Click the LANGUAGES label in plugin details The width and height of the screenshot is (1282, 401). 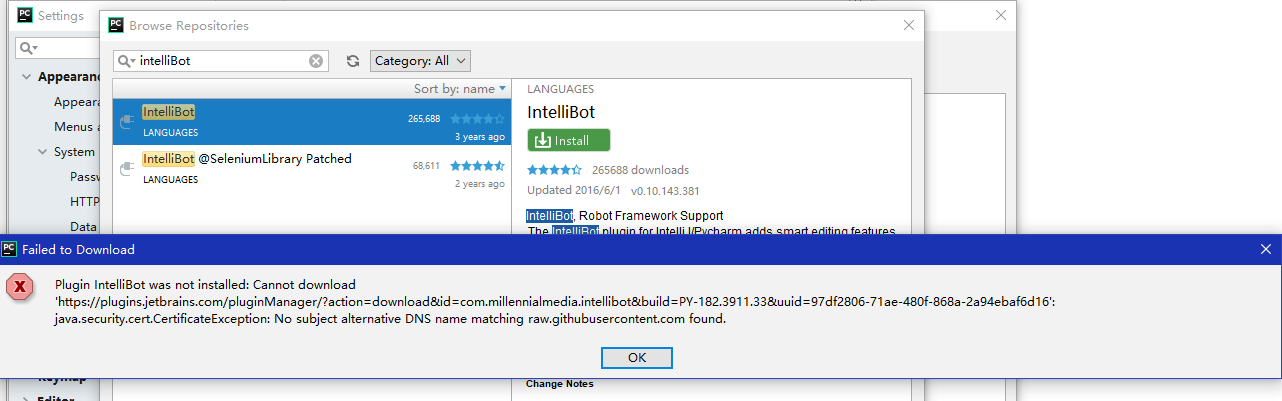560,89
